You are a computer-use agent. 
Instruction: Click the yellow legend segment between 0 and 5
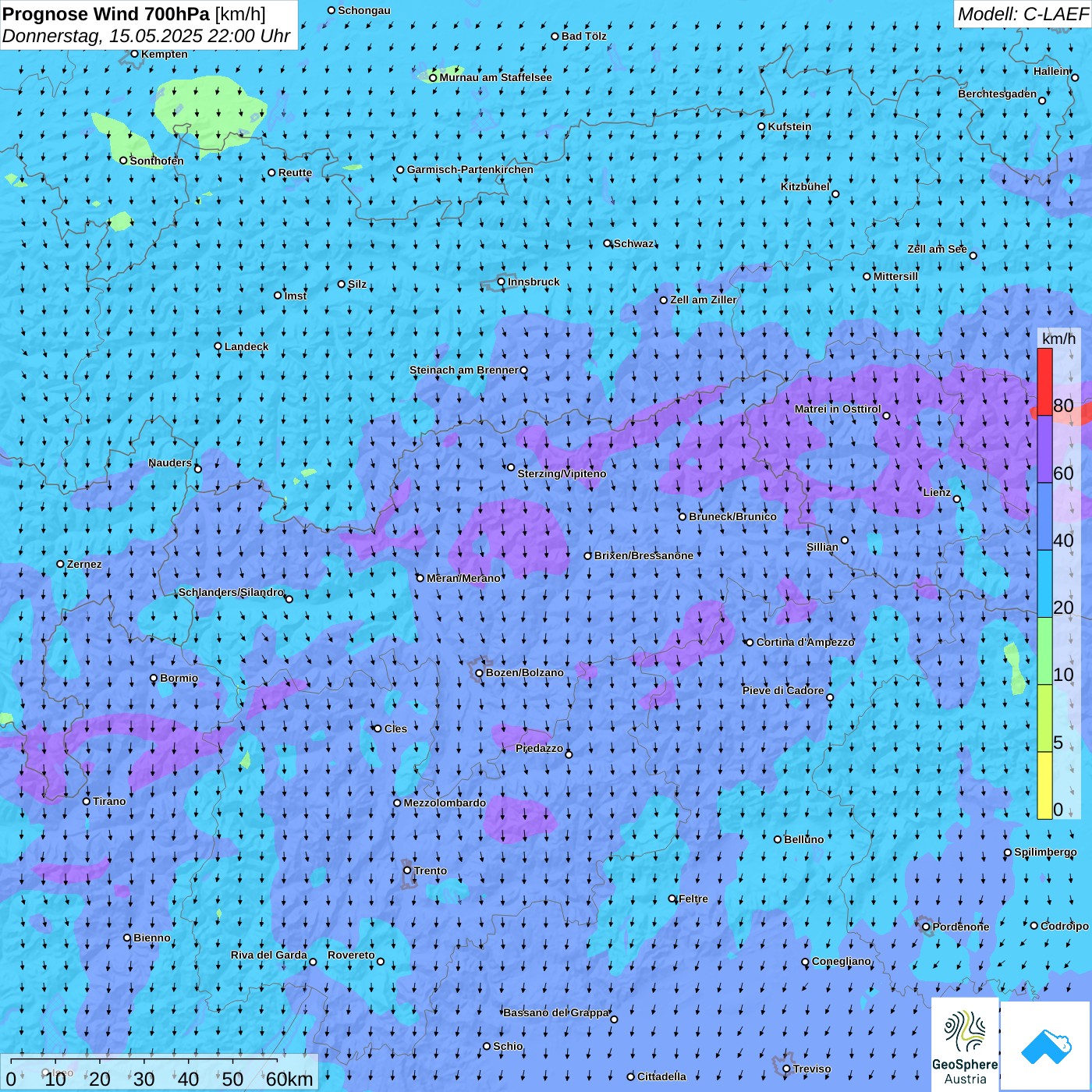[x=1044, y=785]
